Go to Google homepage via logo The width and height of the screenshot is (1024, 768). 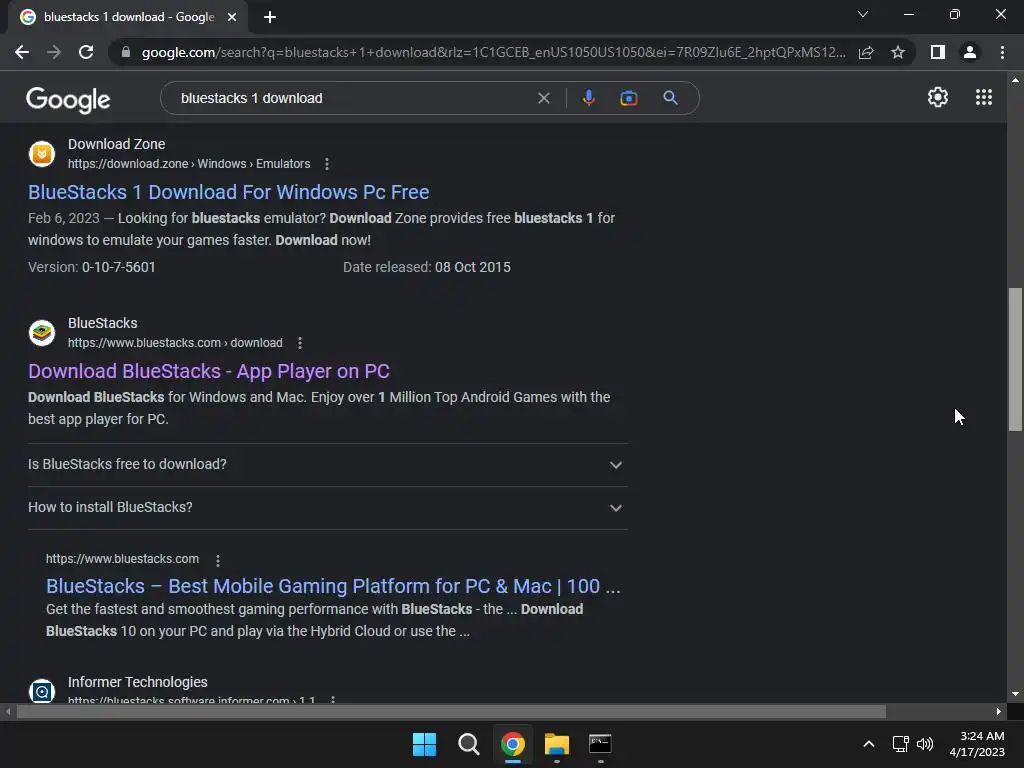click(68, 99)
